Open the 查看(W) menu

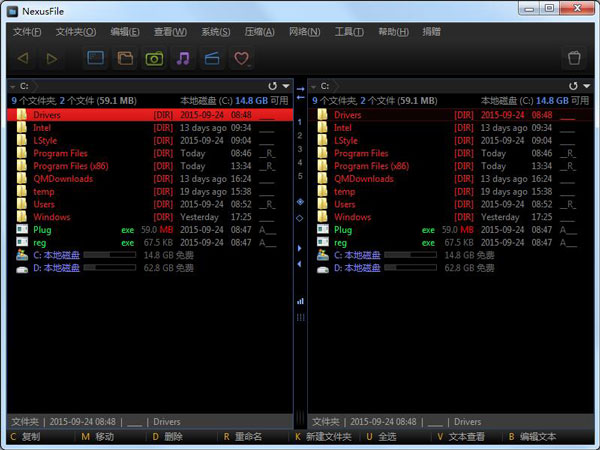(x=170, y=32)
